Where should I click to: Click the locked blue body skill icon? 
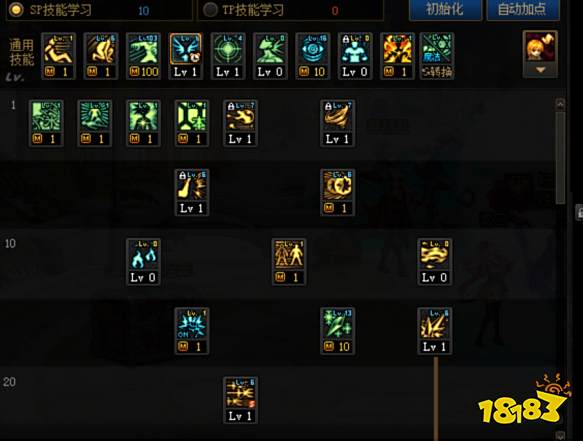355,56
